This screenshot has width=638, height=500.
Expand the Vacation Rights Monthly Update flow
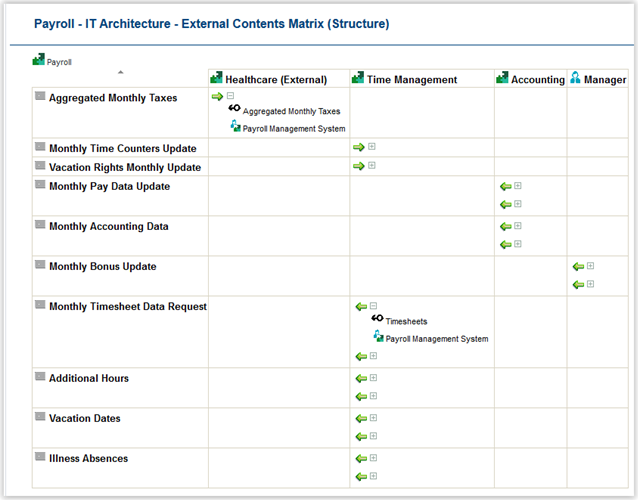tap(372, 166)
